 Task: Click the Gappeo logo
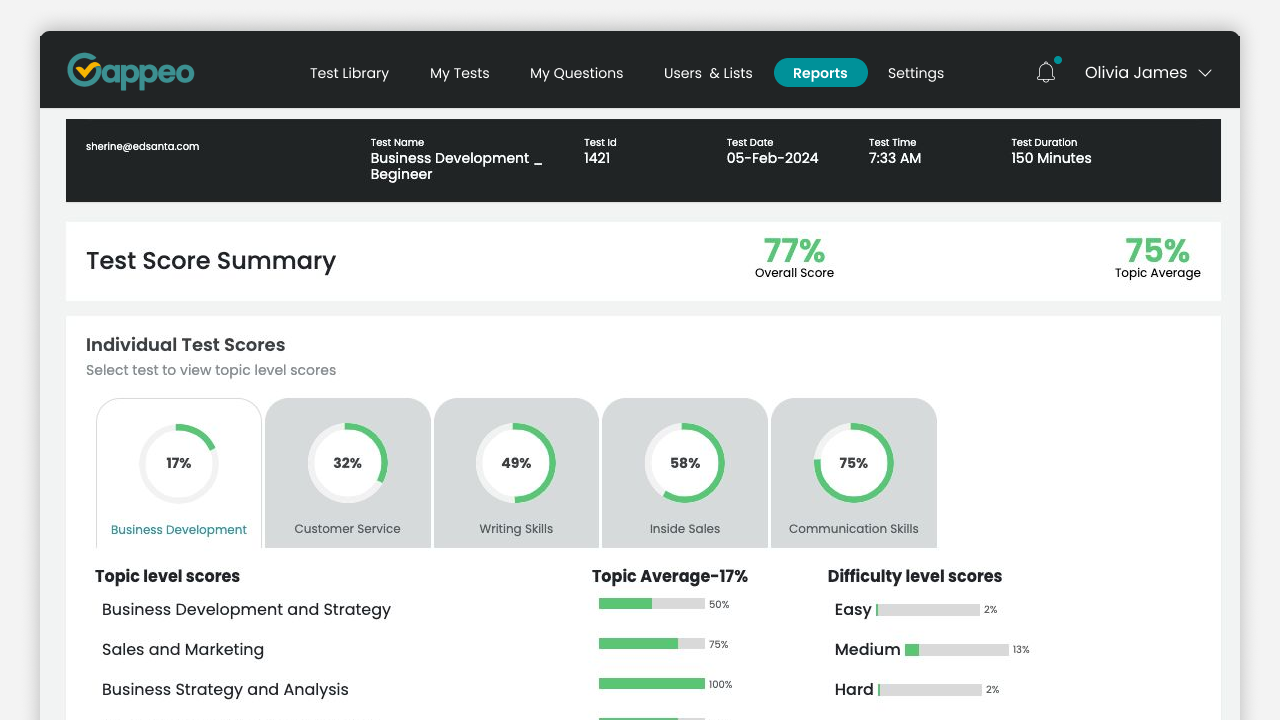point(130,71)
